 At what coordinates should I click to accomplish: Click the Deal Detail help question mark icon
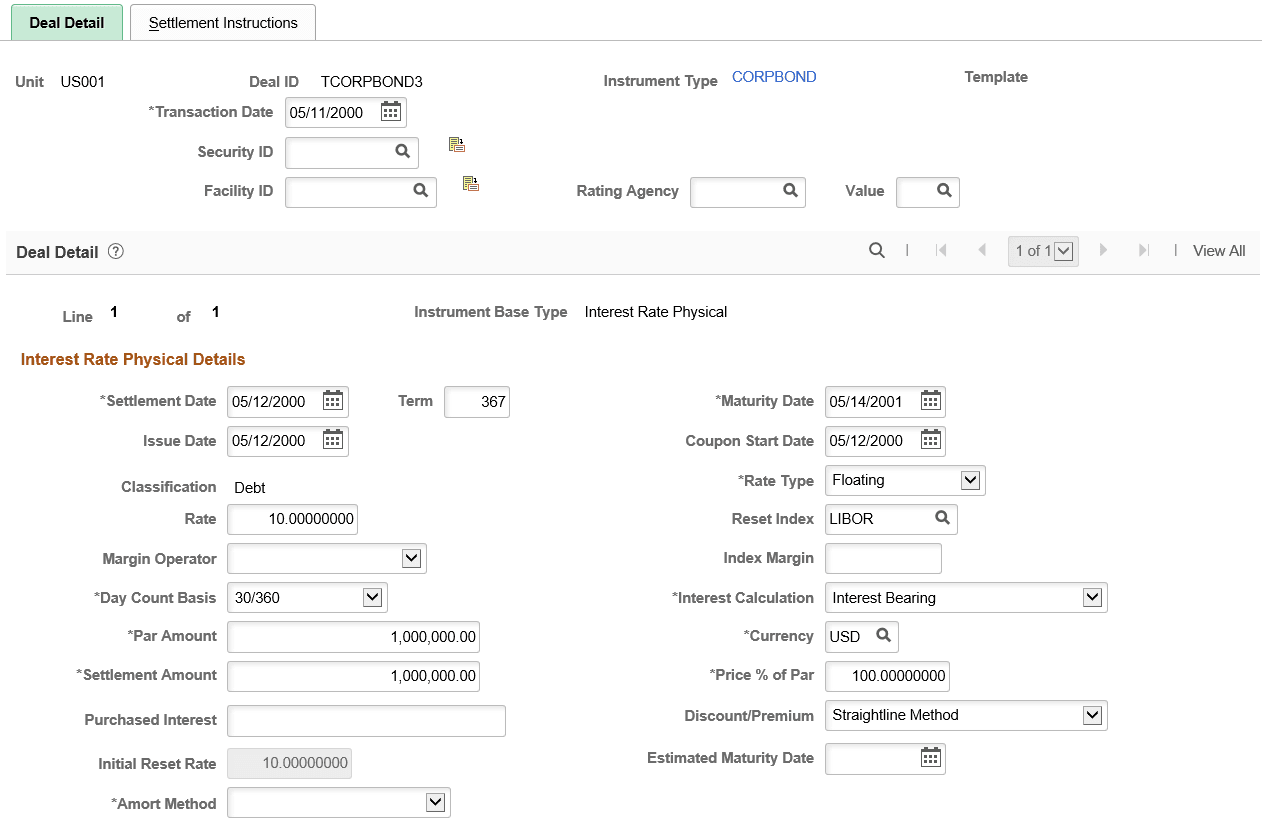(115, 251)
